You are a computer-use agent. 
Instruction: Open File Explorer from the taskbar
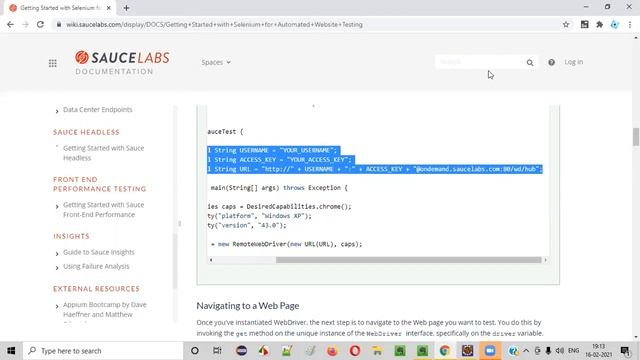[377, 351]
